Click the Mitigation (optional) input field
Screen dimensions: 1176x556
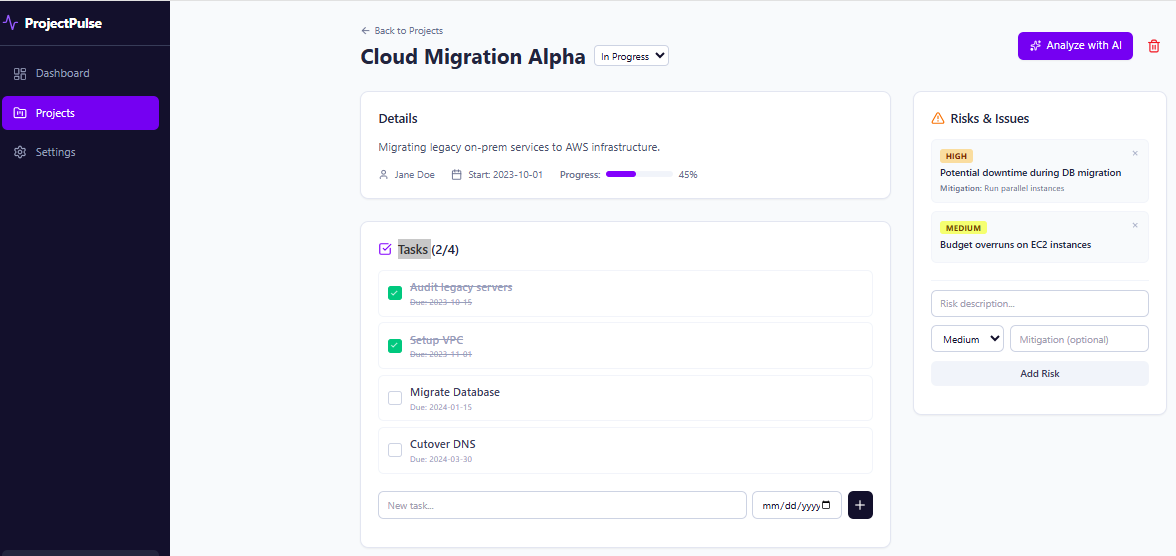tap(1079, 338)
